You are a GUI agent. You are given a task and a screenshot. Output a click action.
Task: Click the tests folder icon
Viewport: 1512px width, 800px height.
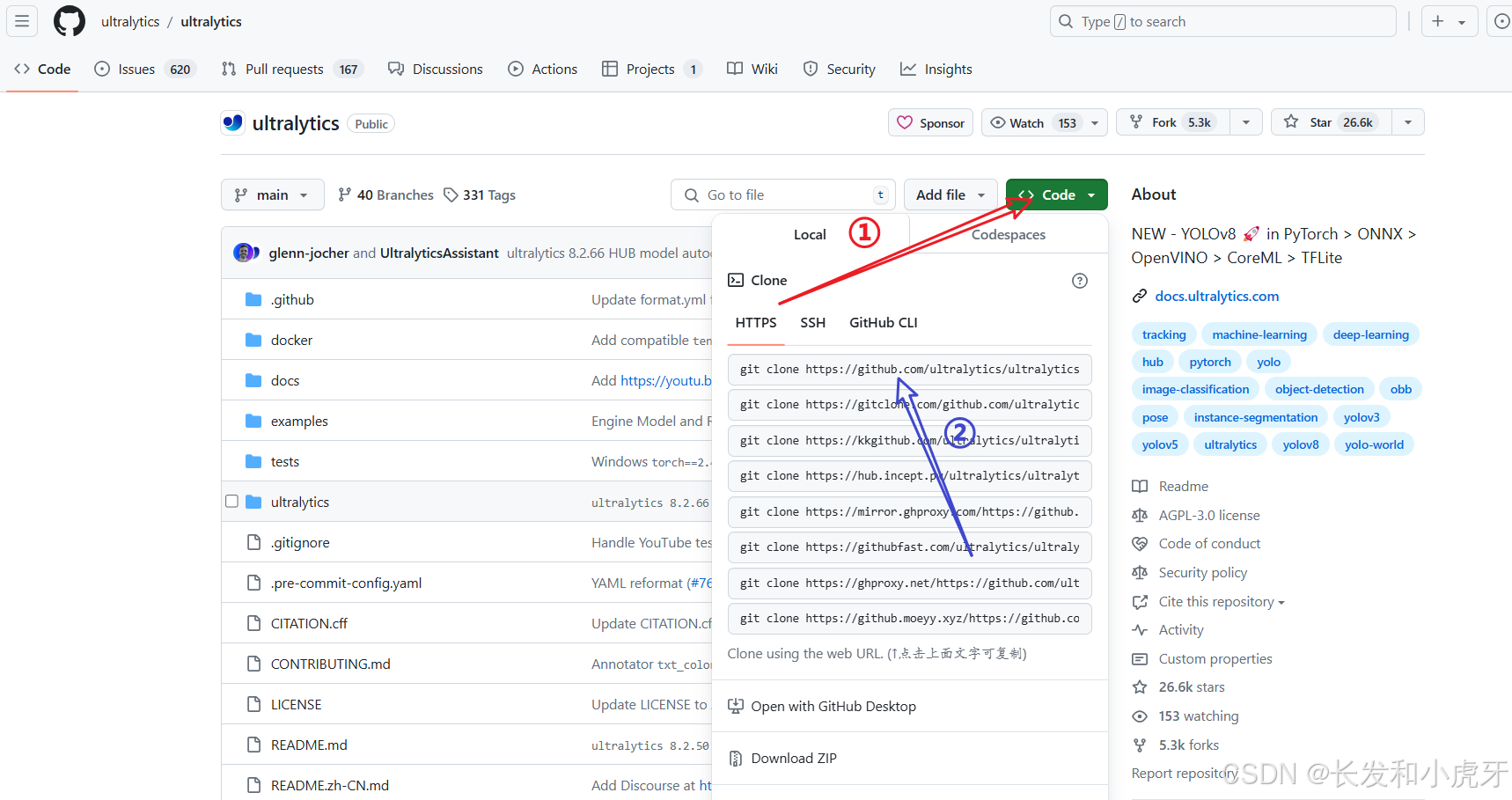point(253,462)
